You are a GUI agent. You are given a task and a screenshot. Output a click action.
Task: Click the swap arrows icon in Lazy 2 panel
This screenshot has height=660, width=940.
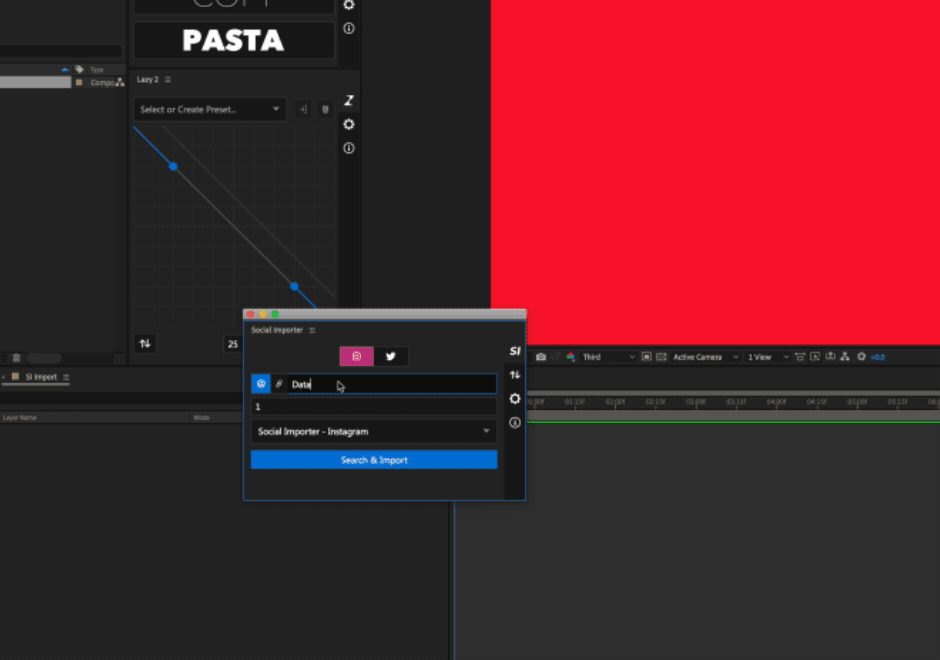point(145,343)
